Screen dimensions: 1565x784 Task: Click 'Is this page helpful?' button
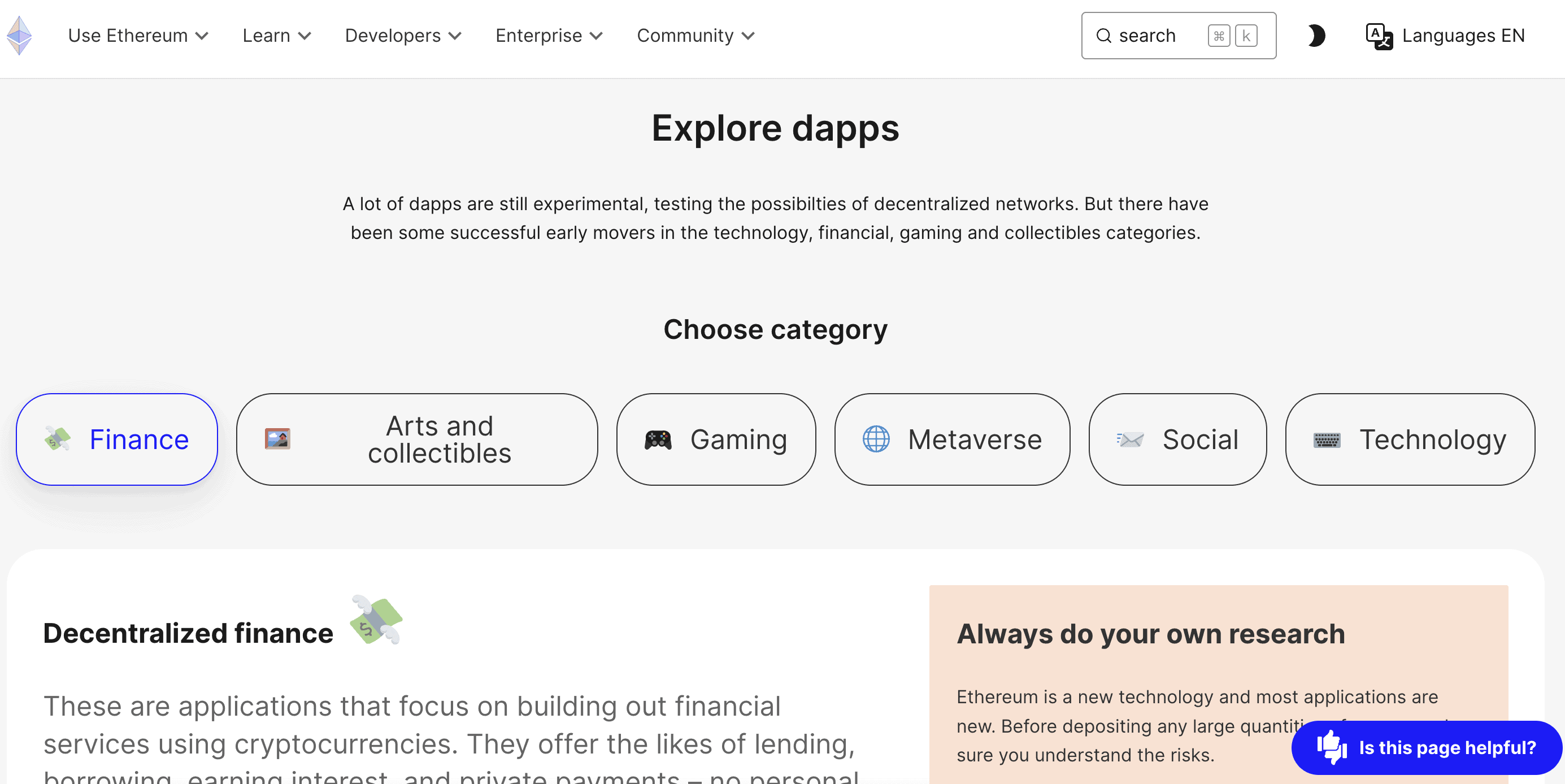(x=1446, y=747)
